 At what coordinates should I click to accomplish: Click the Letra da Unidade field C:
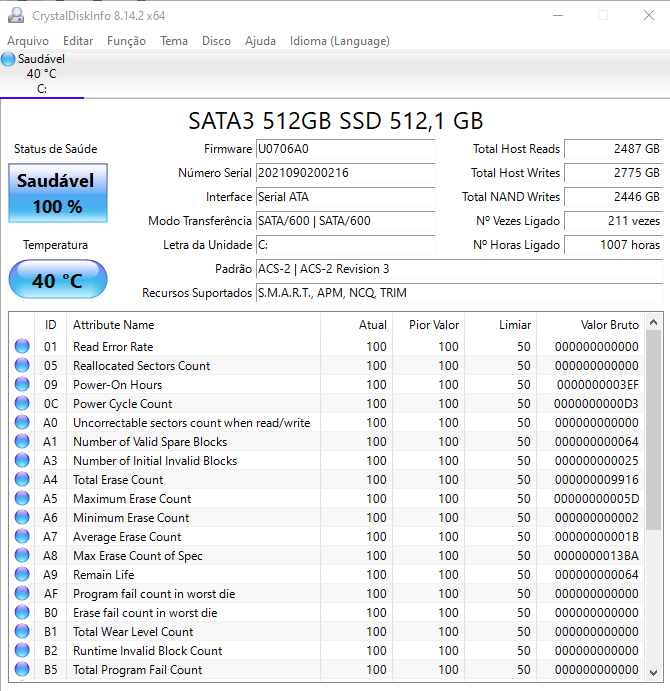[346, 245]
